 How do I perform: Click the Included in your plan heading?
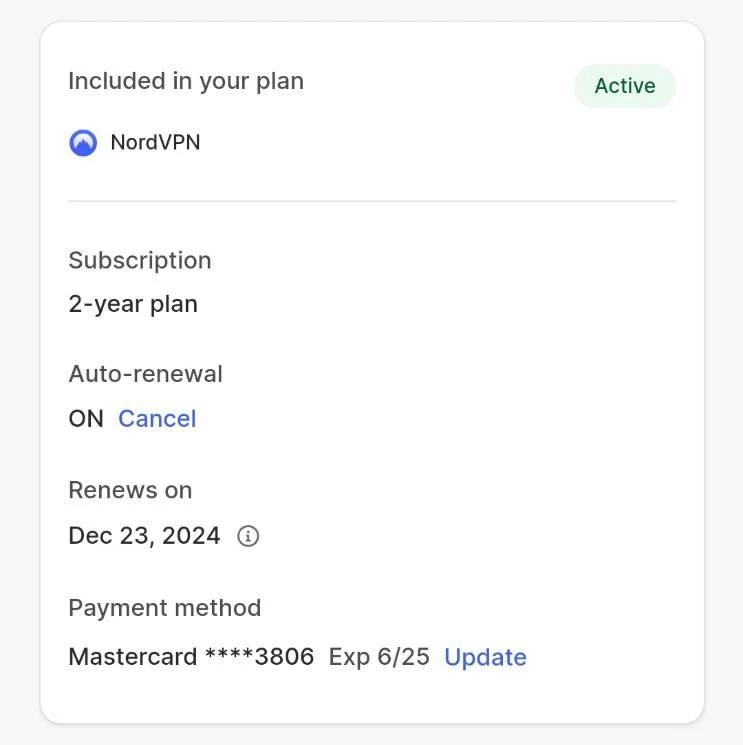(x=186, y=82)
